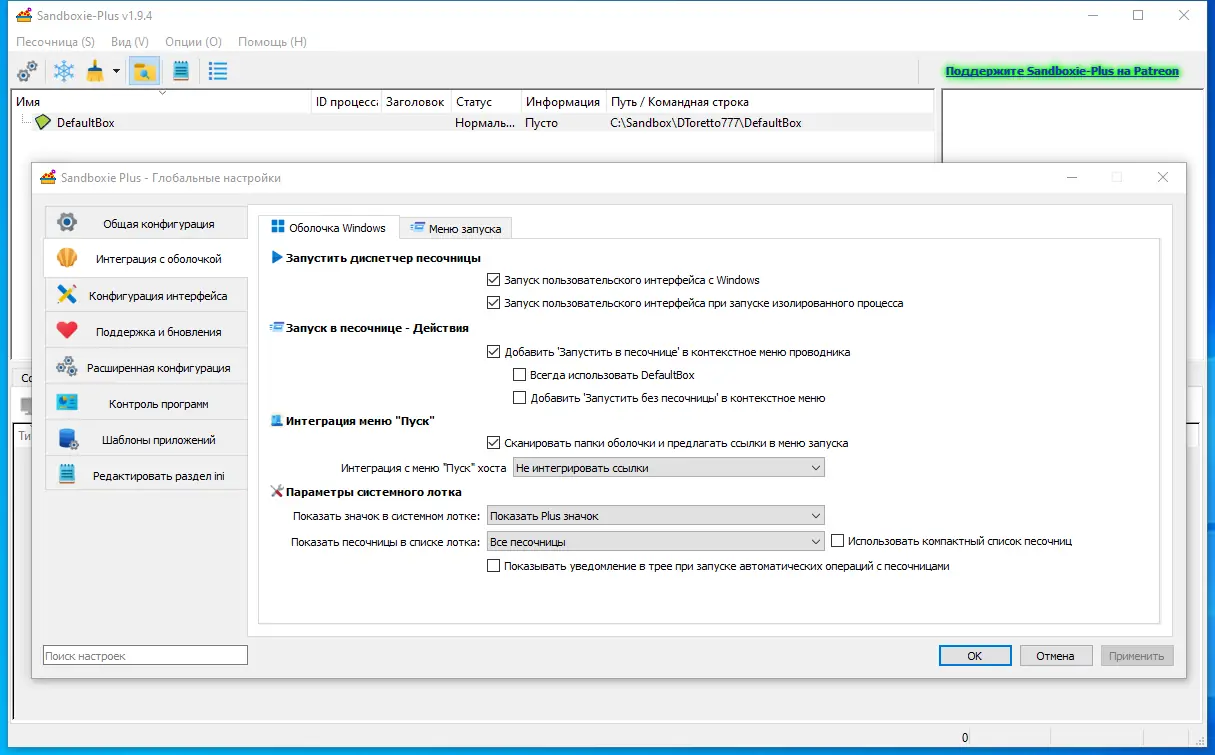This screenshot has height=755, width=1215.
Task: Select Общая конфигурация in settings sidebar
Action: click(146, 223)
